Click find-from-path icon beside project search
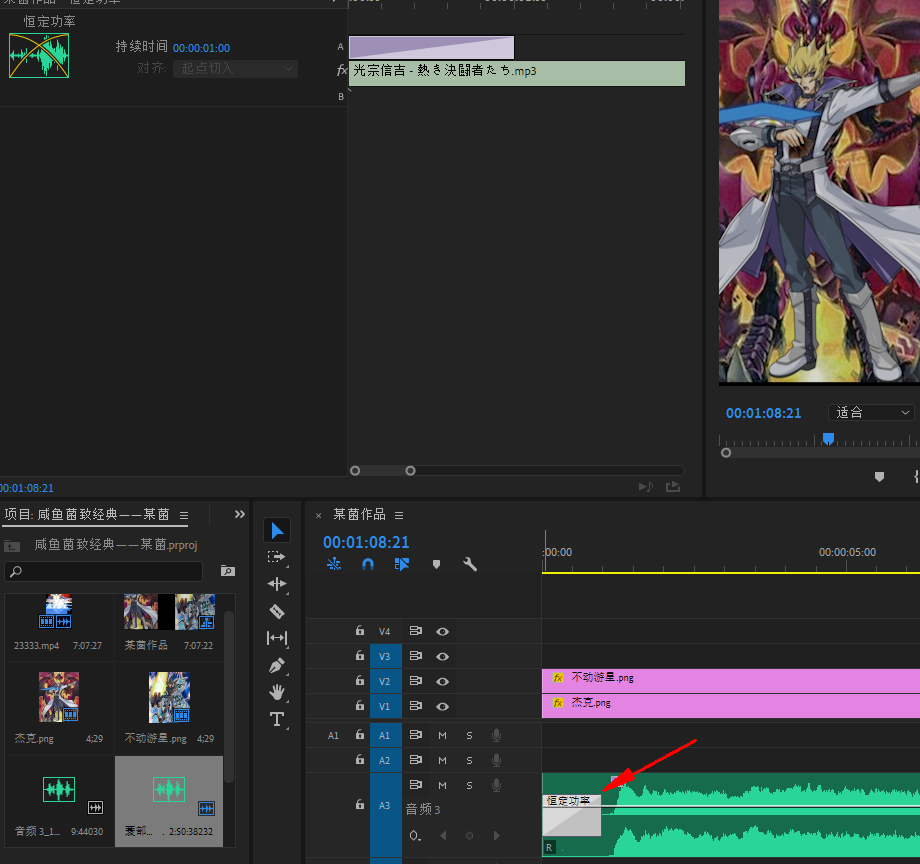 tap(228, 571)
